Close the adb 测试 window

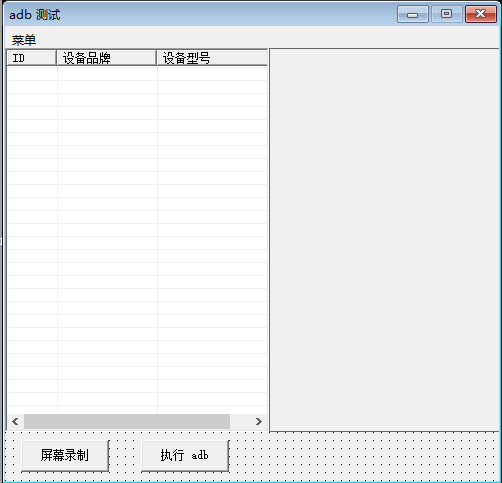click(x=481, y=14)
